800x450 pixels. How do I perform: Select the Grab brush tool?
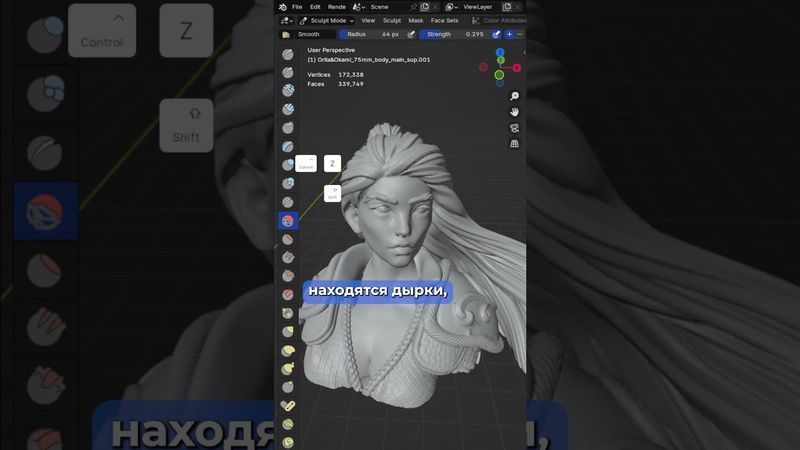point(288,332)
